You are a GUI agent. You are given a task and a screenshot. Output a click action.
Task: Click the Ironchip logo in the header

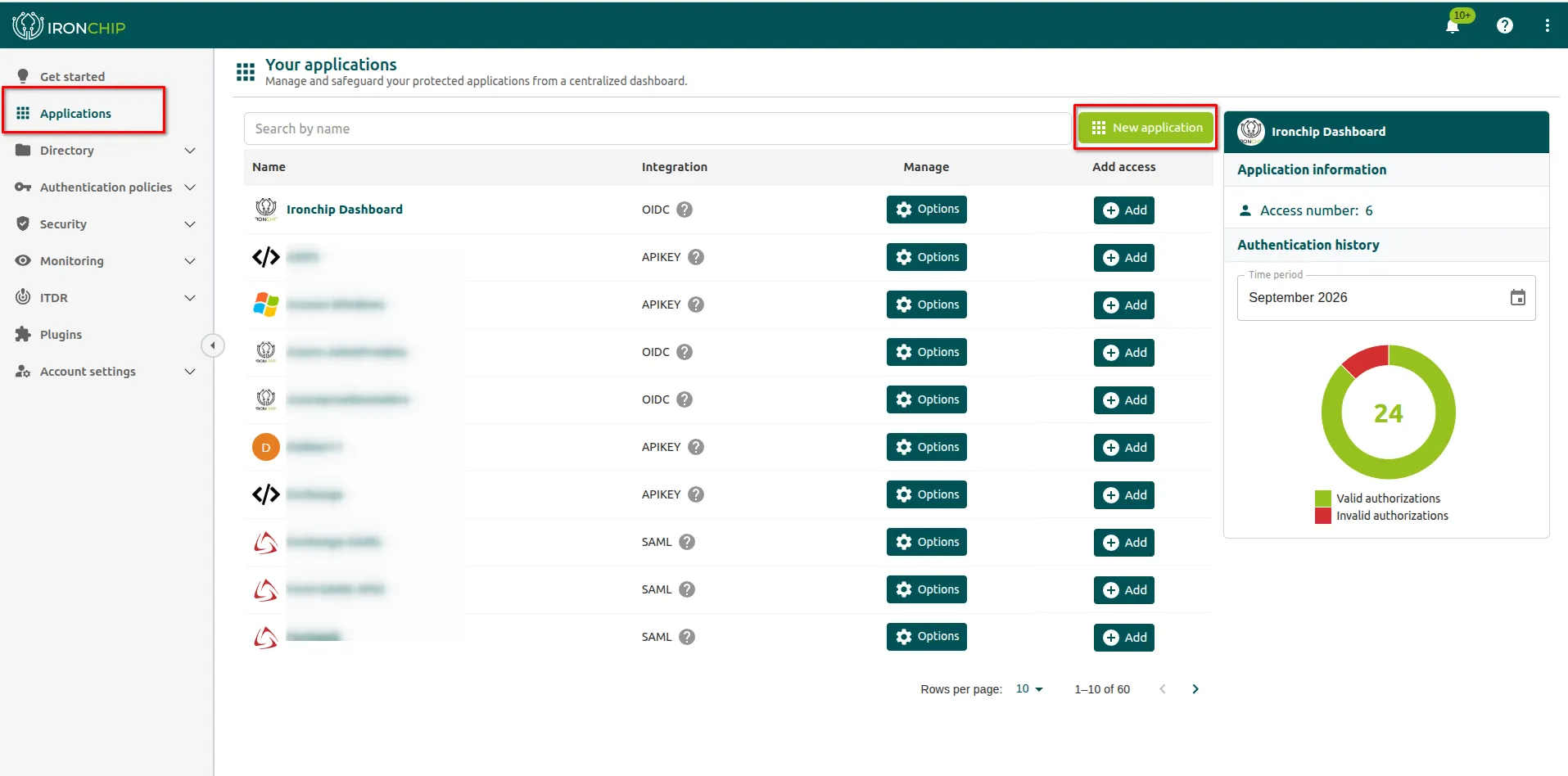69,26
